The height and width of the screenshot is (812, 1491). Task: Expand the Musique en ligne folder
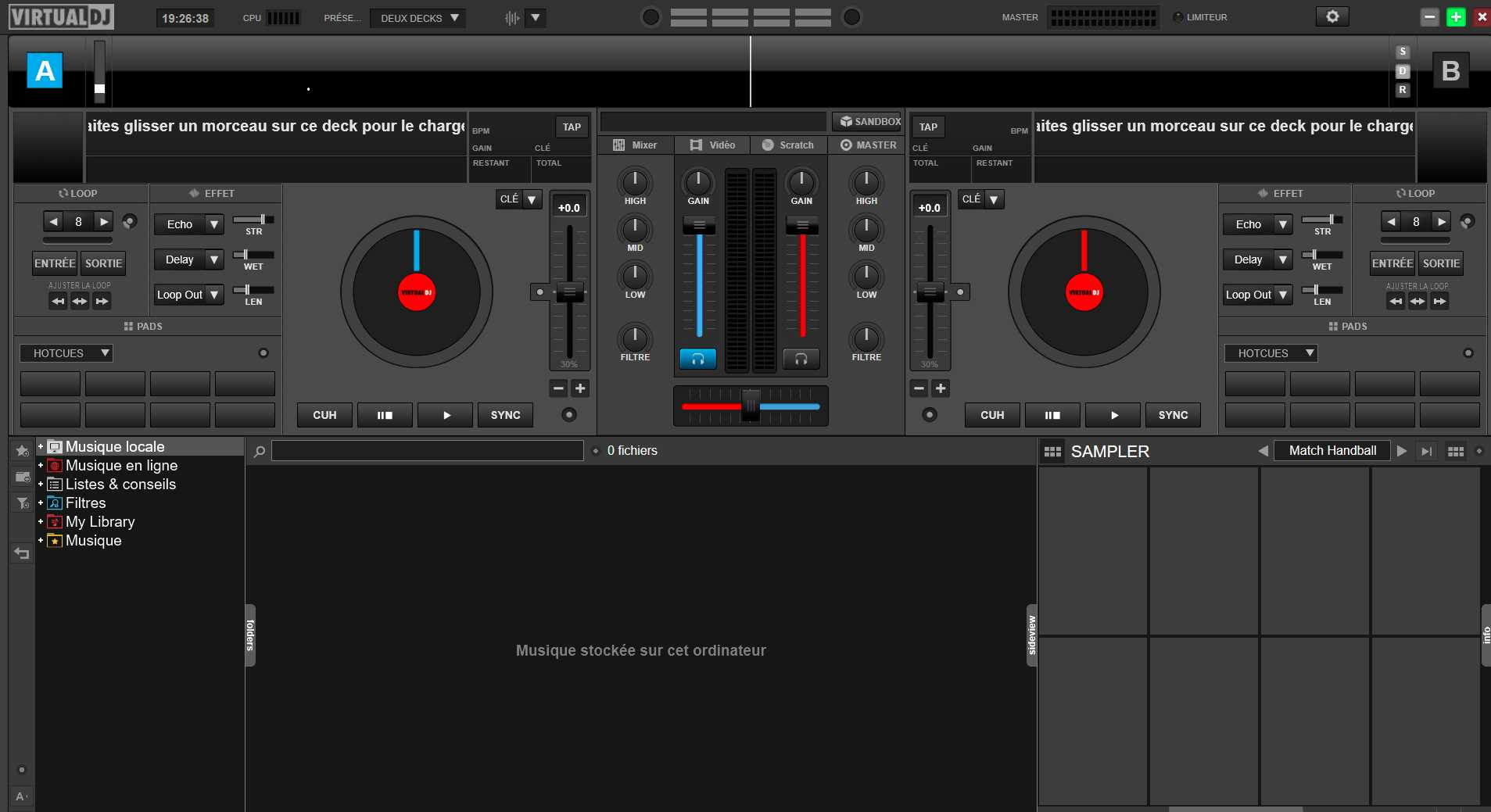point(41,466)
